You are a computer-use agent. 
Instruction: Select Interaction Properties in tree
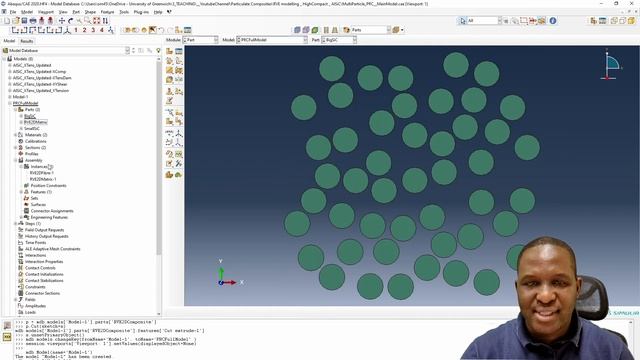(x=44, y=262)
